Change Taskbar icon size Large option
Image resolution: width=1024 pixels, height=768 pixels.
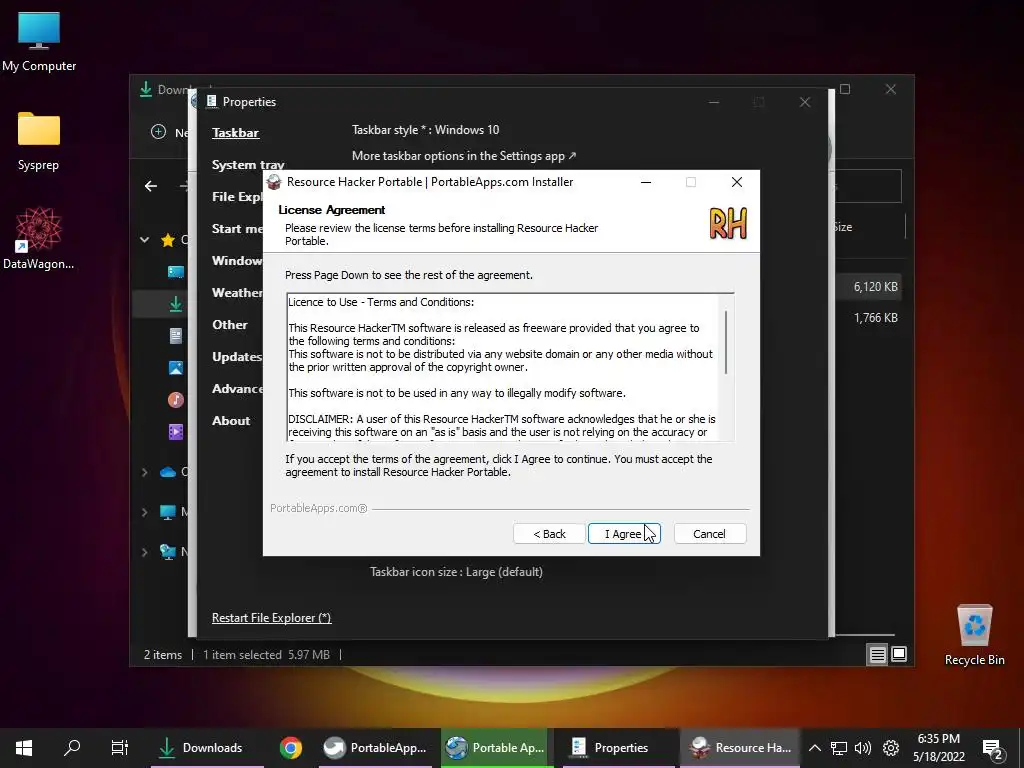456,572
